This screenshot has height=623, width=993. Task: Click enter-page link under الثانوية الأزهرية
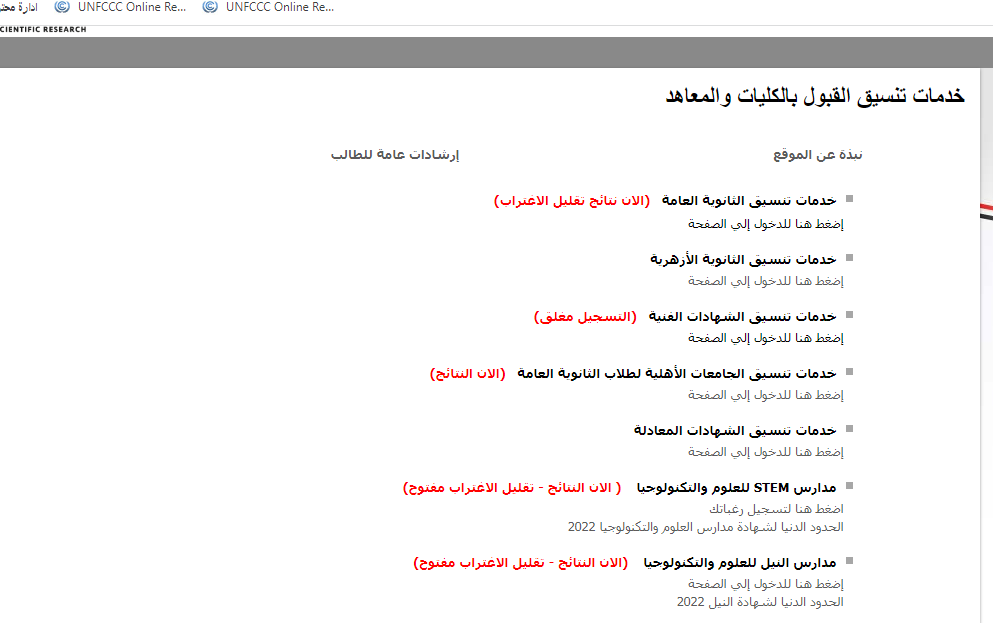[765, 281]
